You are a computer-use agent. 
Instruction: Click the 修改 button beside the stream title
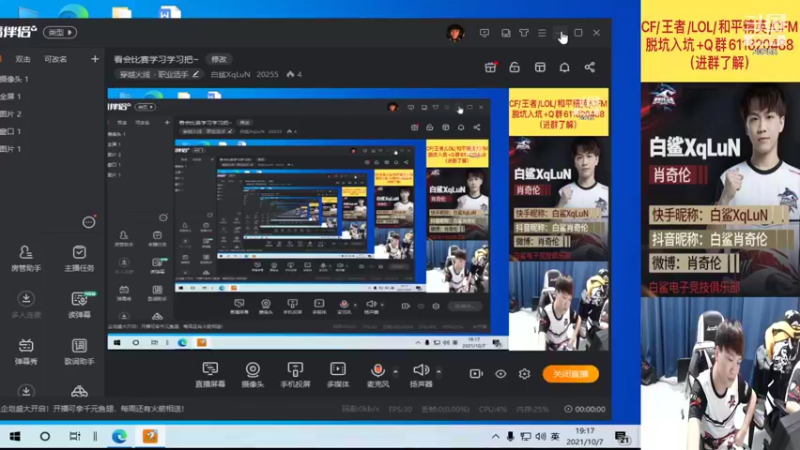pos(219,59)
